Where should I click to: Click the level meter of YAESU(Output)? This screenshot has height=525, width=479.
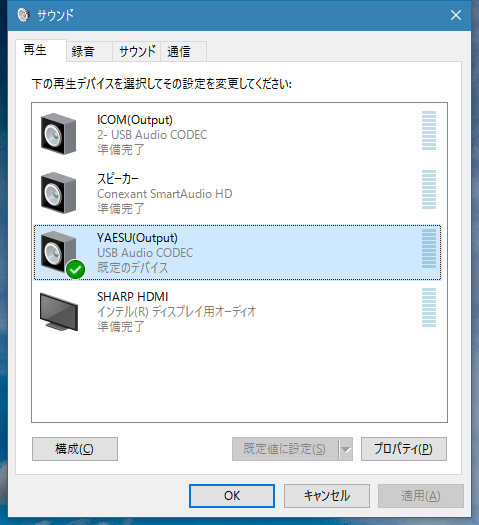[429, 248]
